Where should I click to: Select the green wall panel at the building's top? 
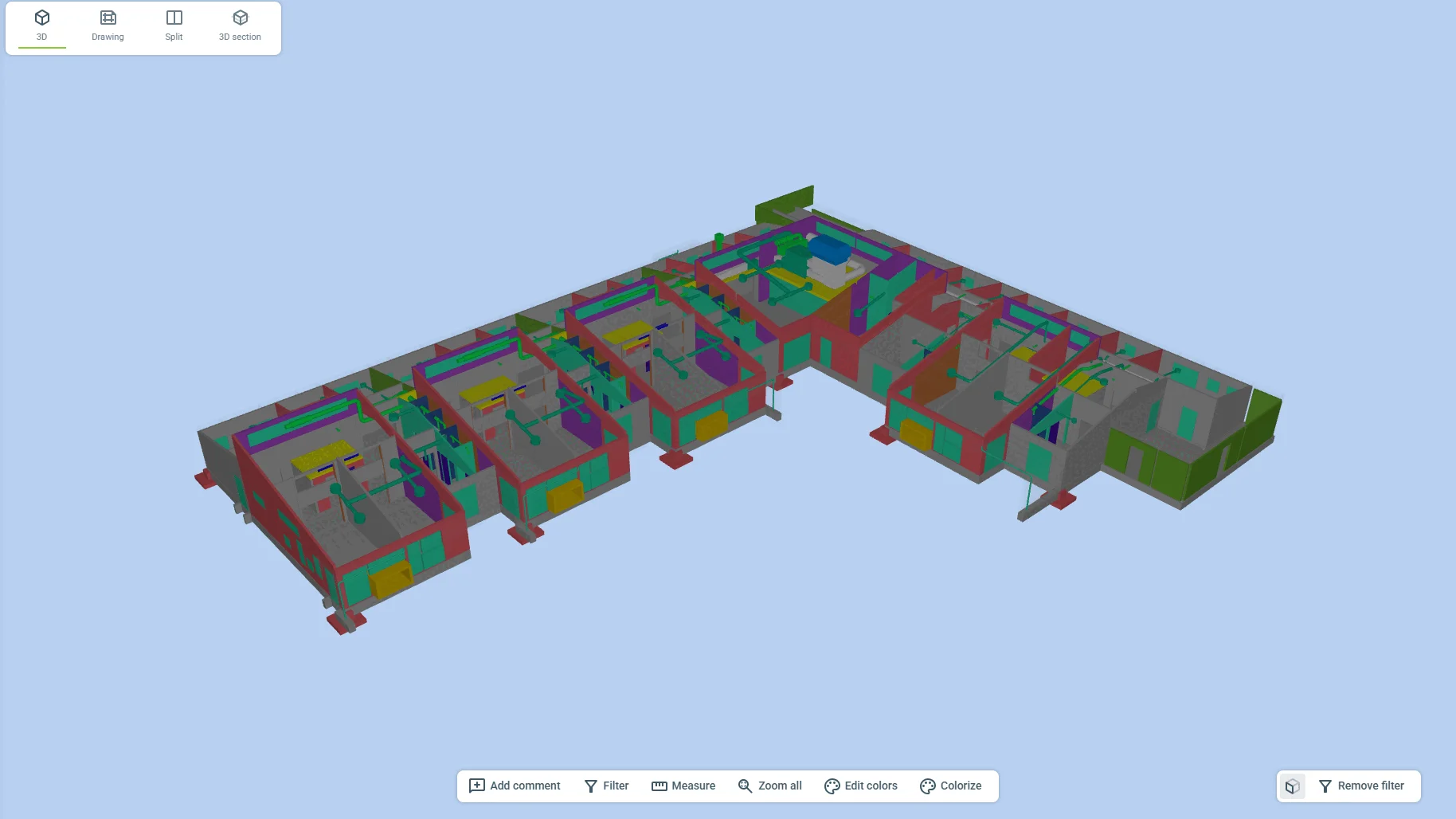tap(784, 200)
